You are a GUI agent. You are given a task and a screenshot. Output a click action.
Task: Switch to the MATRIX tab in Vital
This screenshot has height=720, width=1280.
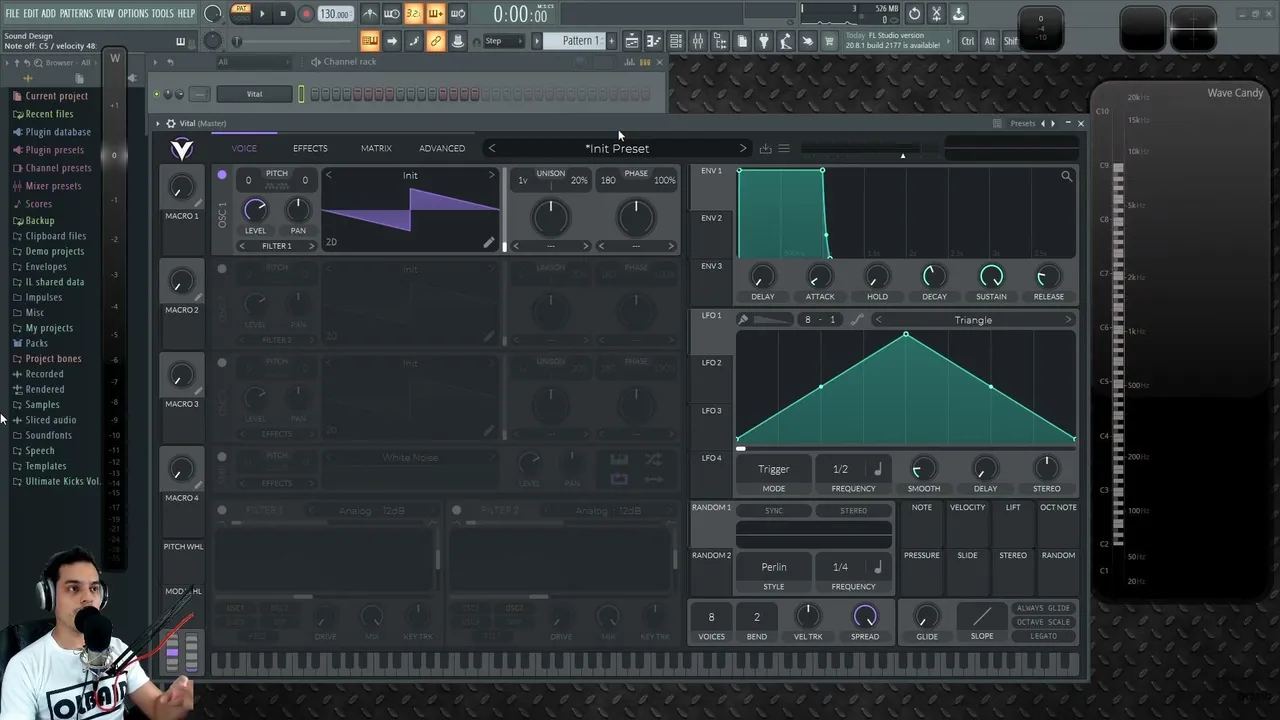[x=376, y=148]
